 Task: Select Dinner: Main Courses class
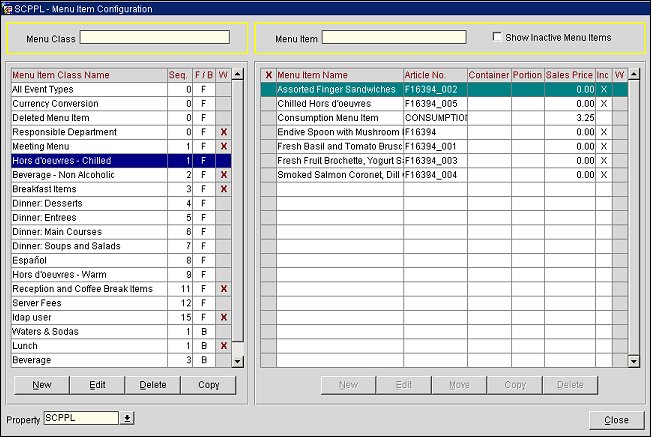pos(88,232)
